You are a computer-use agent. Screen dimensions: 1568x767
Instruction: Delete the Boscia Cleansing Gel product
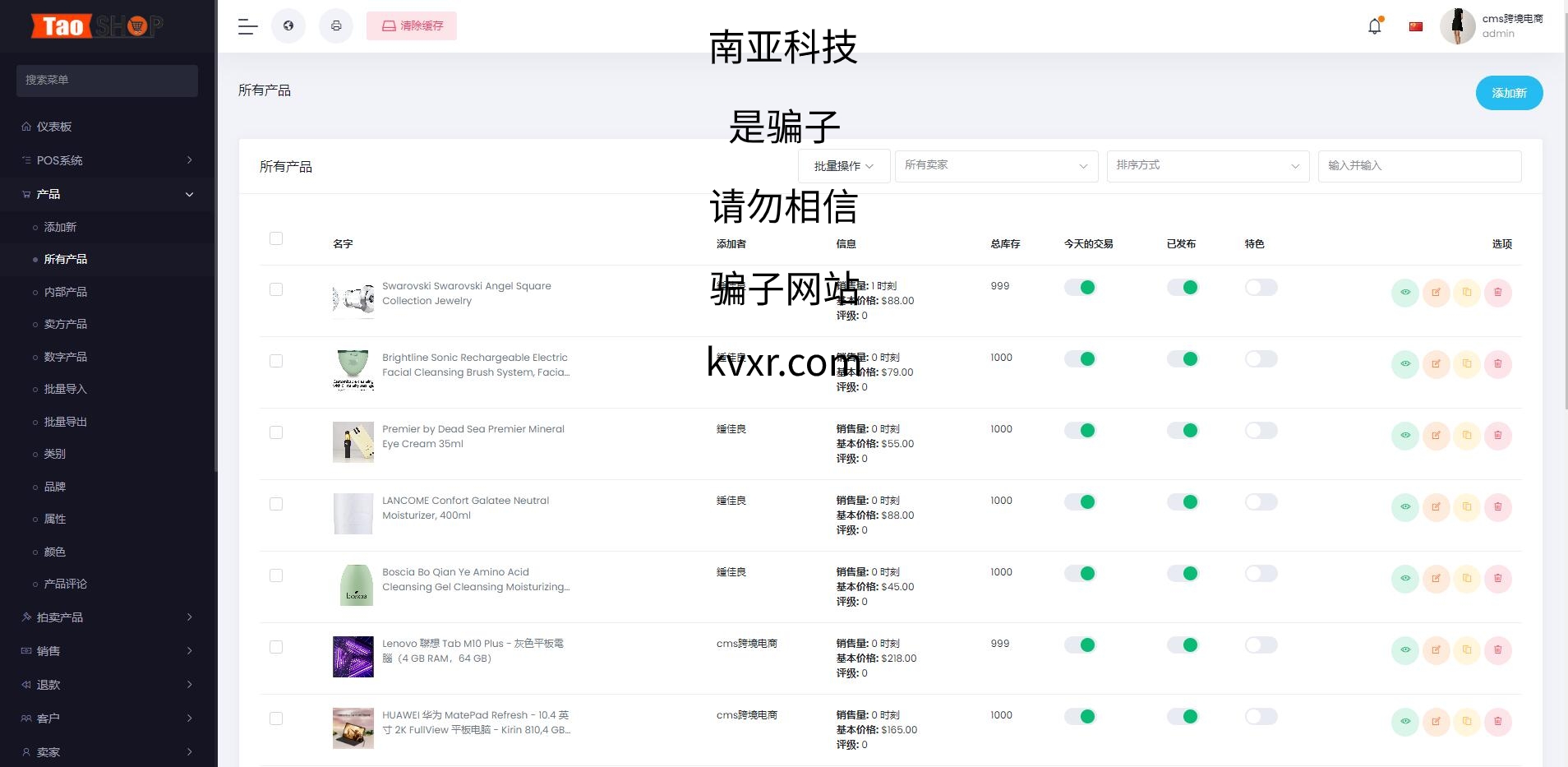point(1497,579)
